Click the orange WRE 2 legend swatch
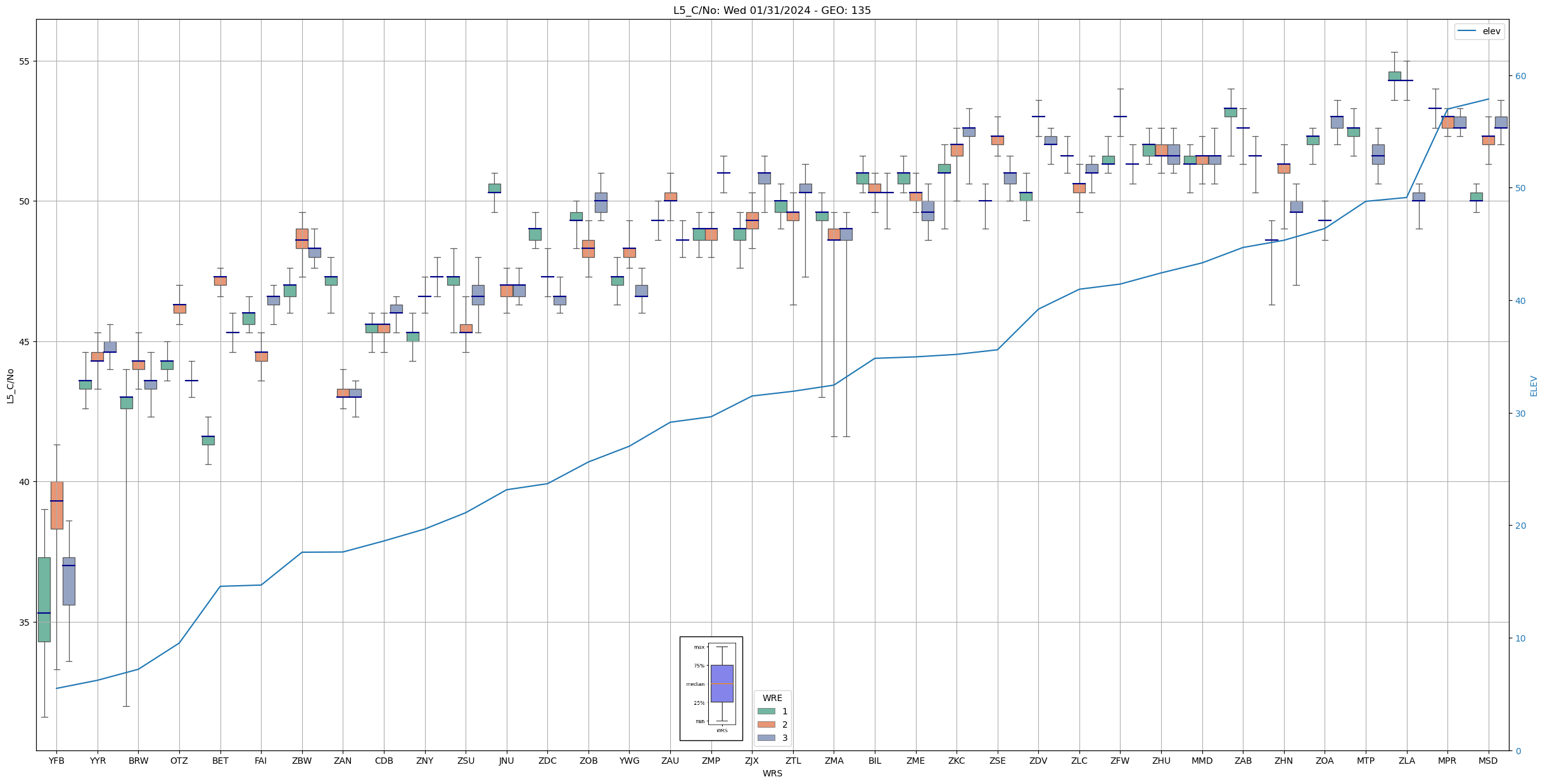1545x784 pixels. pyautogui.click(x=766, y=724)
